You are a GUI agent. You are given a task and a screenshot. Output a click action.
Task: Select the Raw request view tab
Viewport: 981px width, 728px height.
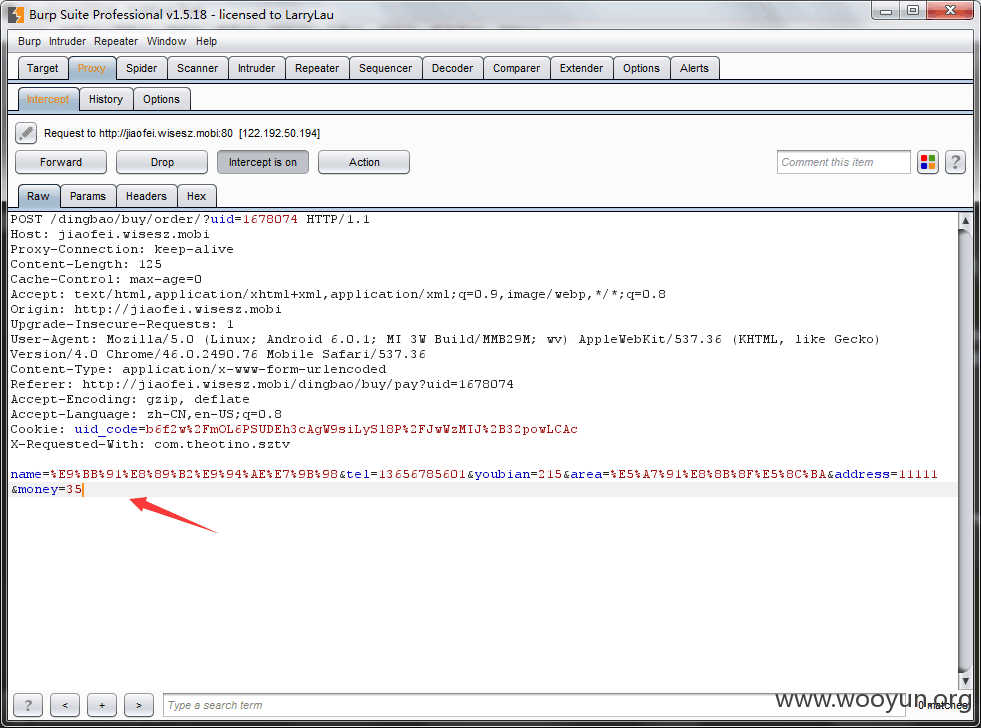(x=38, y=196)
